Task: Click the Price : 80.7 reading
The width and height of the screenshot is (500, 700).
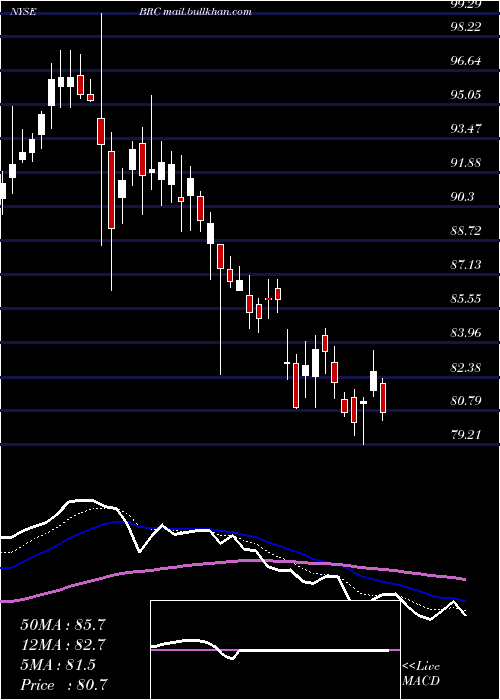Action: (x=63, y=685)
